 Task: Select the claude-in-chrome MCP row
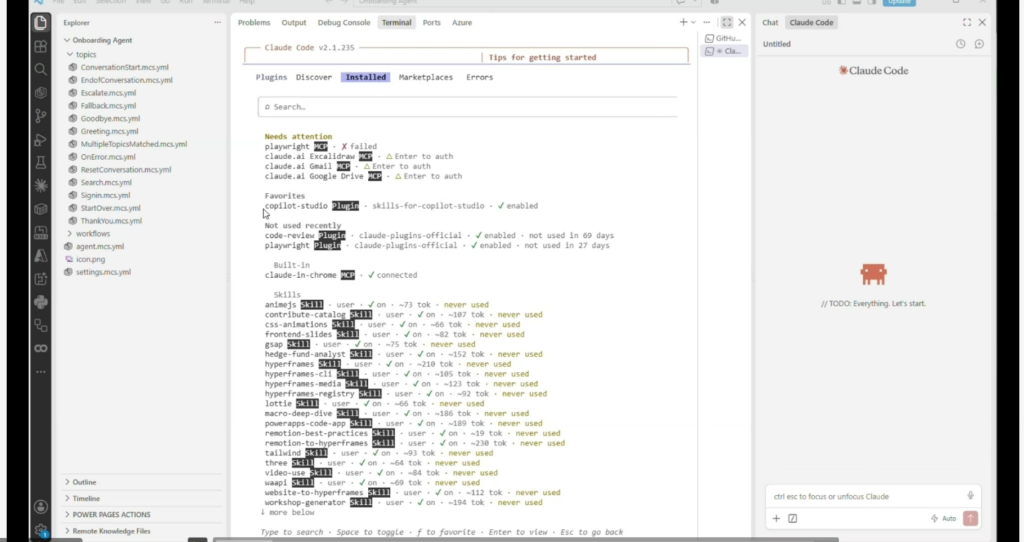341,275
